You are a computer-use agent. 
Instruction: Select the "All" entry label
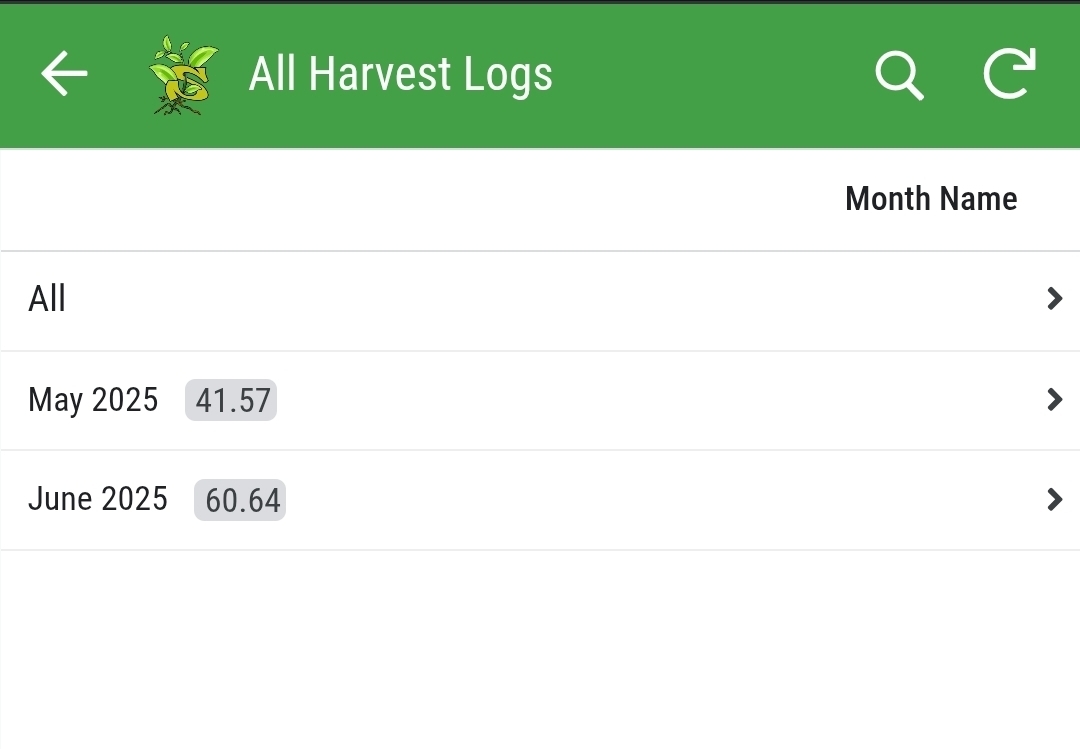point(47,298)
